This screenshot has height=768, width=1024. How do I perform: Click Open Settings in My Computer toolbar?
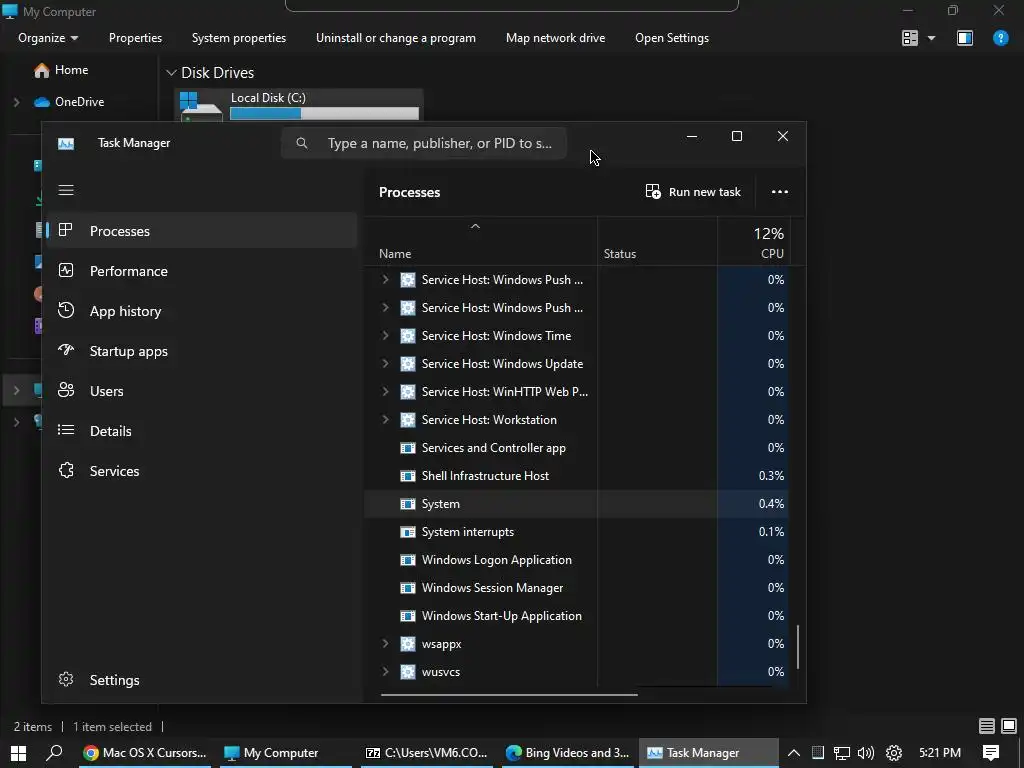click(672, 38)
